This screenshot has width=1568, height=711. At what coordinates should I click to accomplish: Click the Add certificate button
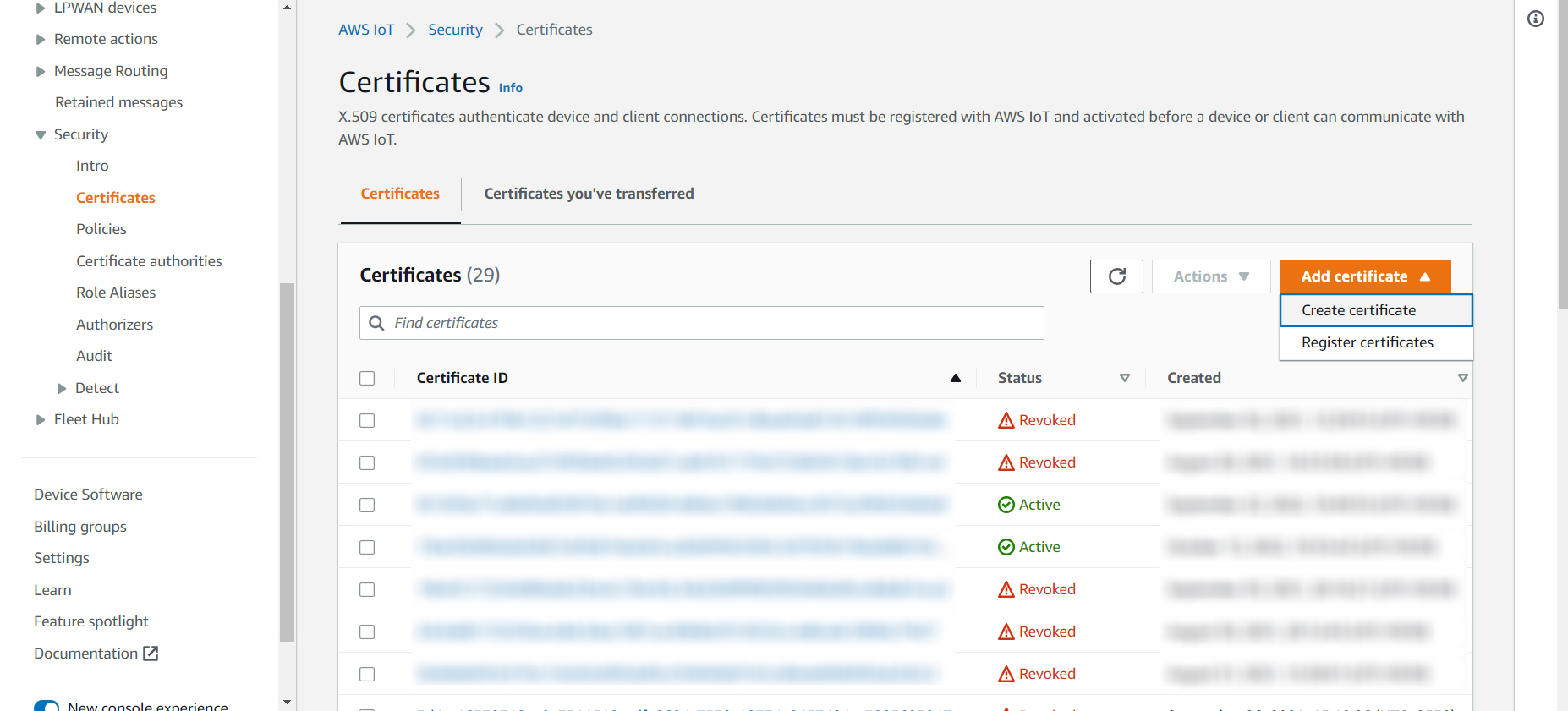[1364, 276]
